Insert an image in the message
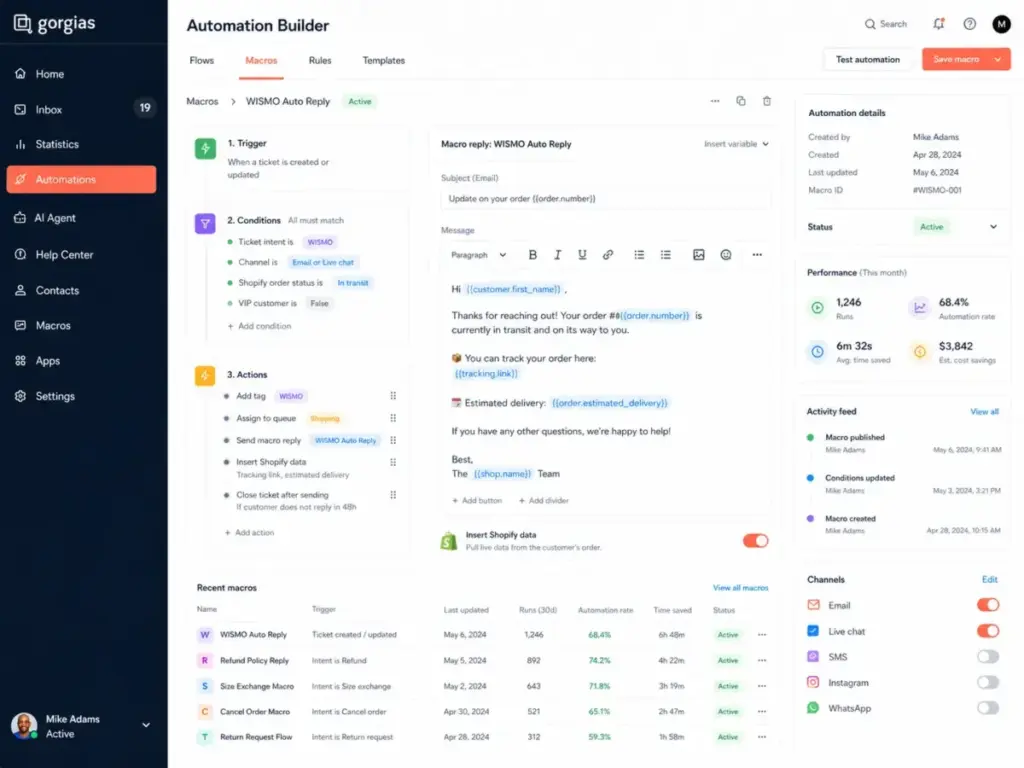1024x768 pixels. pyautogui.click(x=699, y=255)
